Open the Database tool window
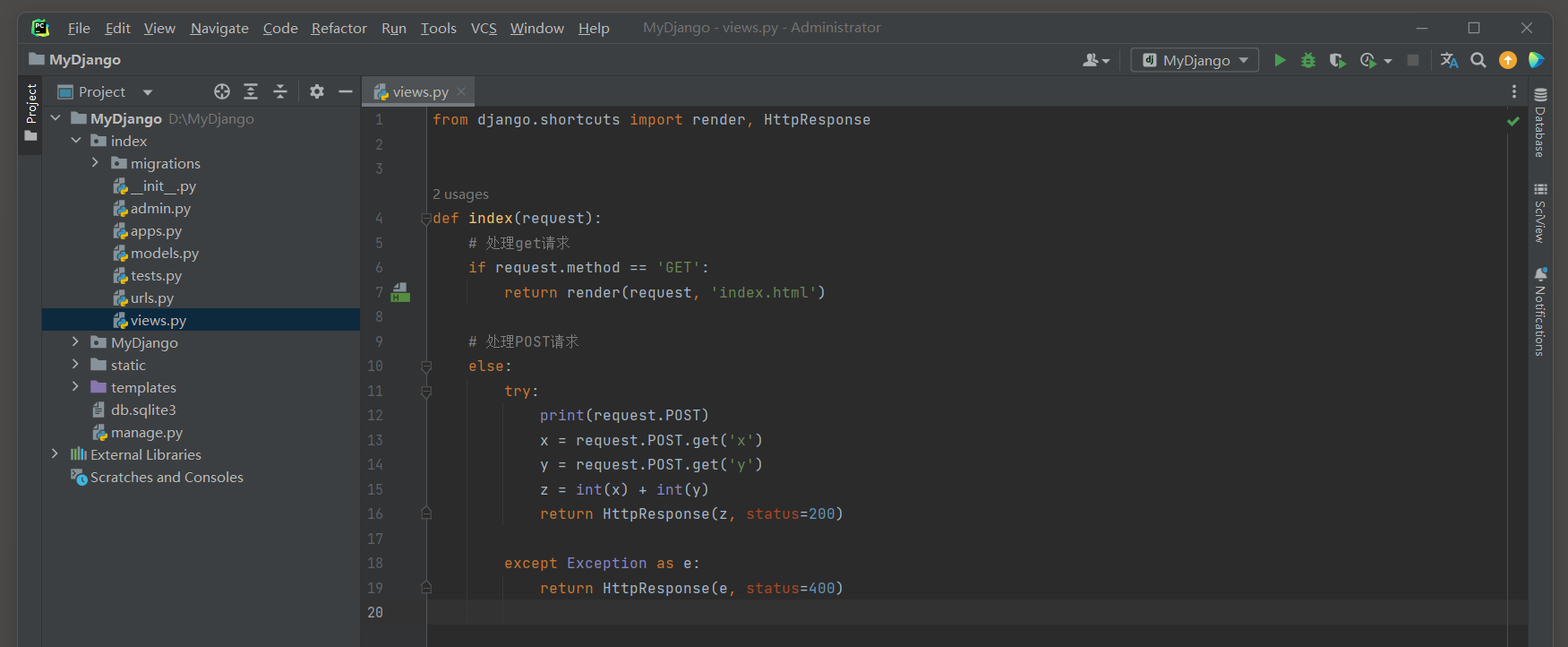This screenshot has width=1568, height=647. point(1540,123)
